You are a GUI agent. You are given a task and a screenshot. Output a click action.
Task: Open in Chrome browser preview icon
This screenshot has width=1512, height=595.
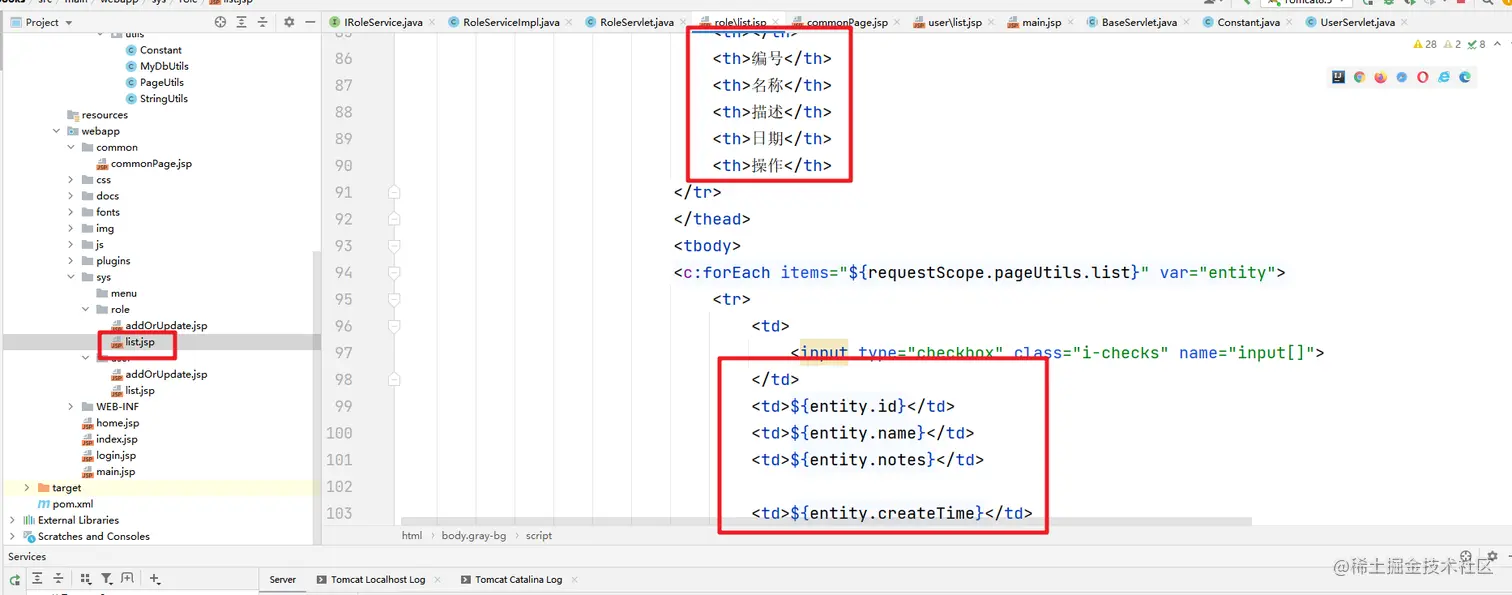(1359, 77)
